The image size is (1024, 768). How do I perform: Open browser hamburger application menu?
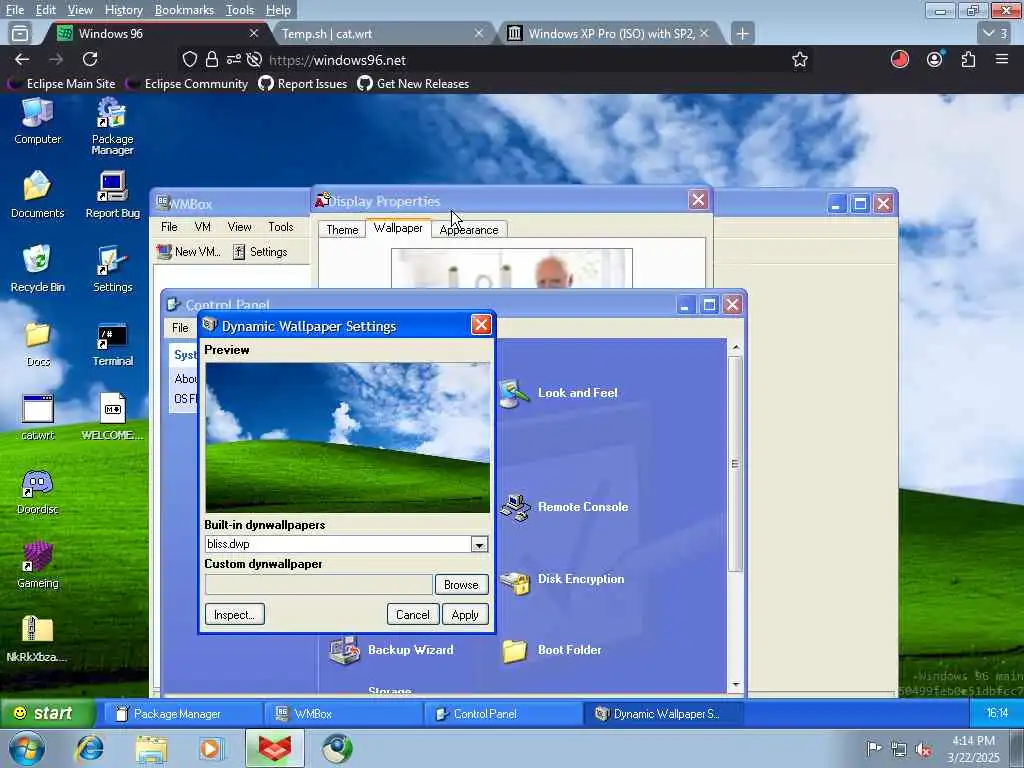coord(1002,60)
